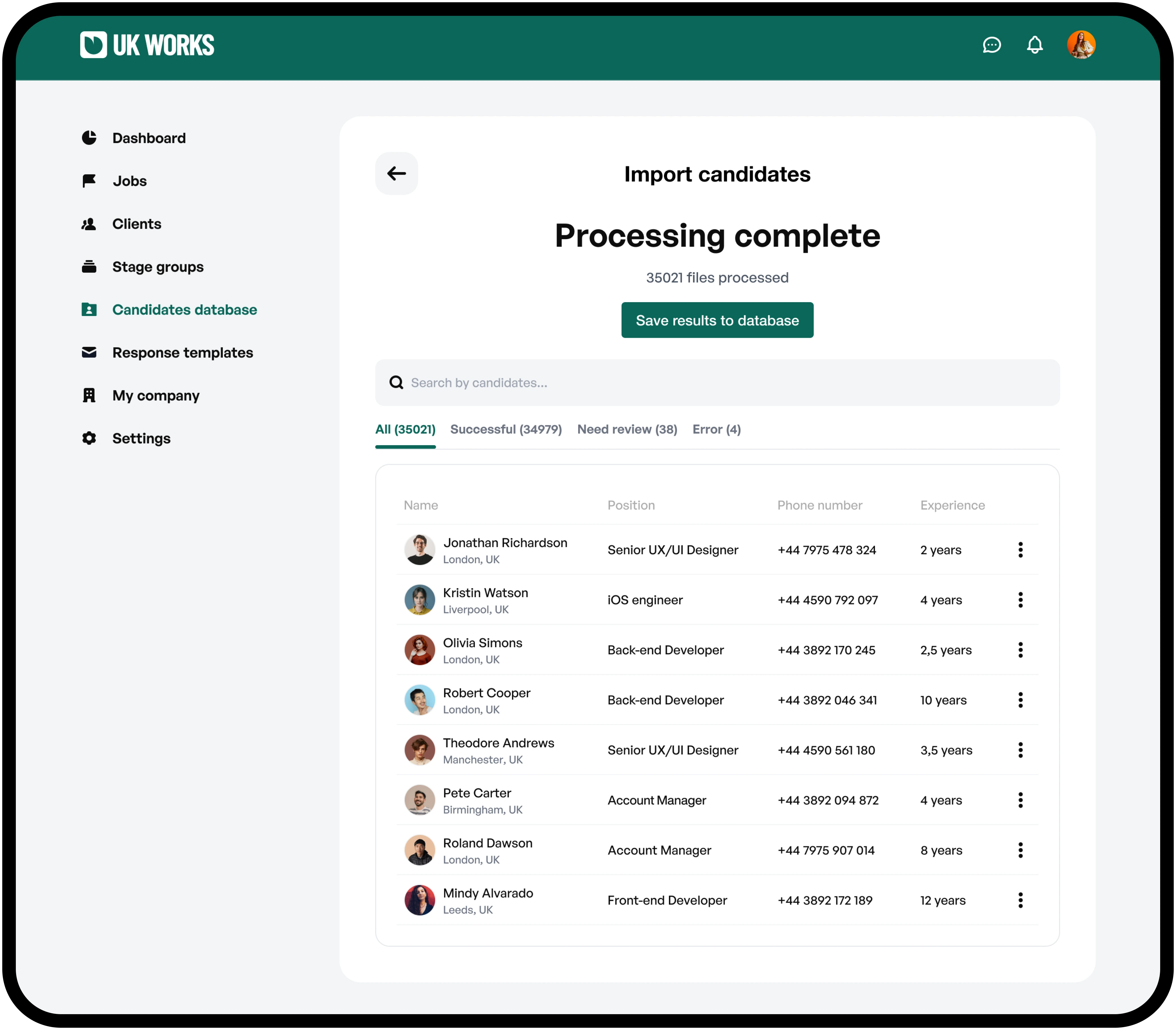The height and width of the screenshot is (1030, 1176).
Task: Click the name Roland Dawson
Action: [488, 843]
